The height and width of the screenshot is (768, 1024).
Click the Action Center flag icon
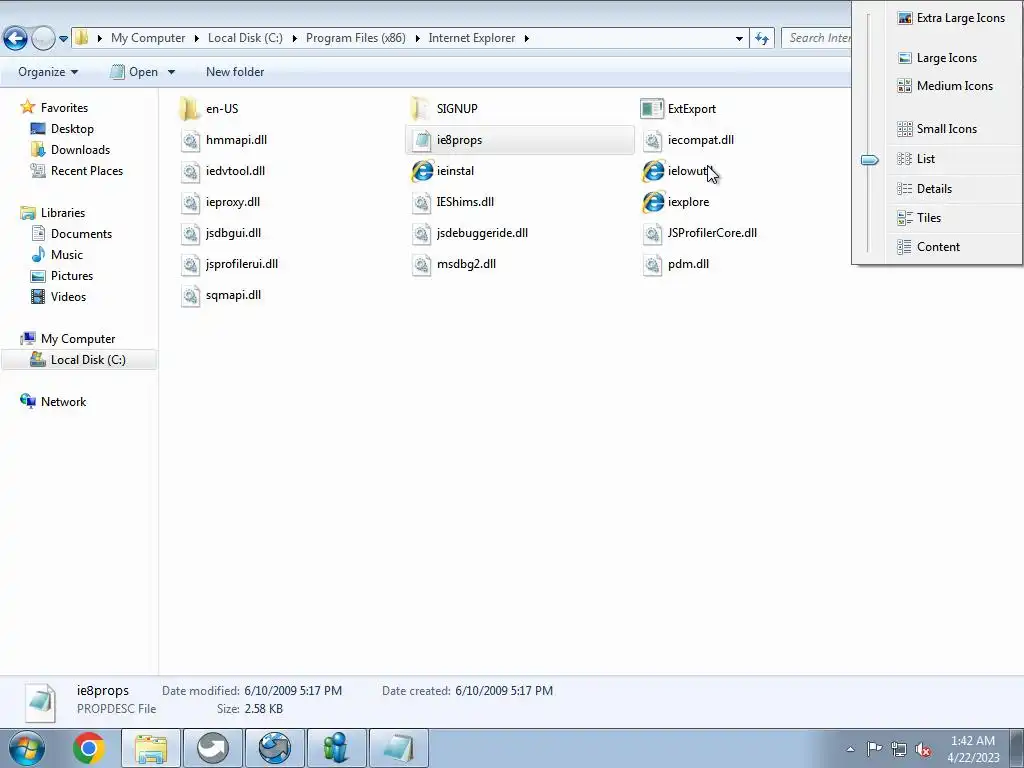click(x=874, y=749)
